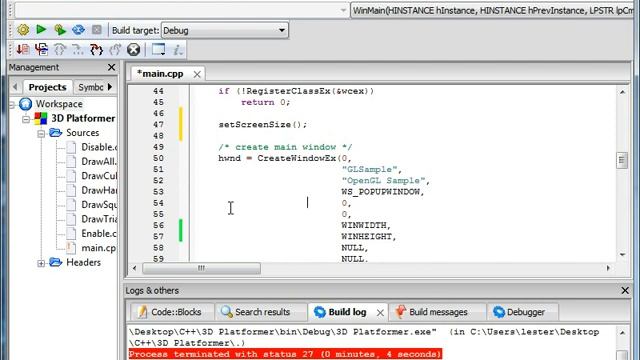Screen dimensions: 640x360
Task: Select the Projects tab
Action: pyautogui.click(x=47, y=87)
